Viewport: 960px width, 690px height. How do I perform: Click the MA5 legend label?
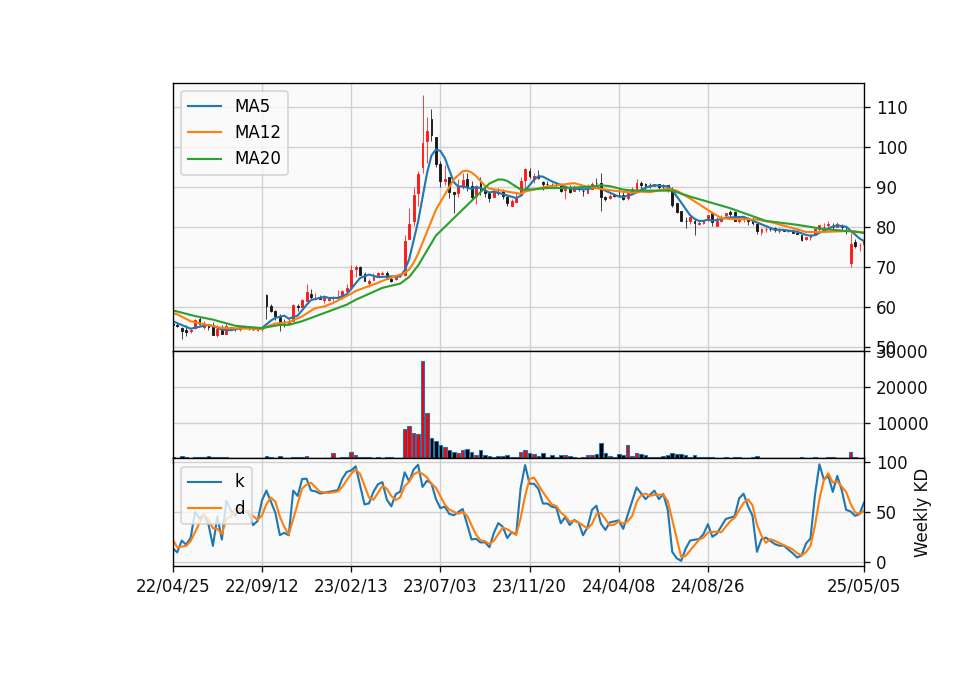[x=252, y=106]
